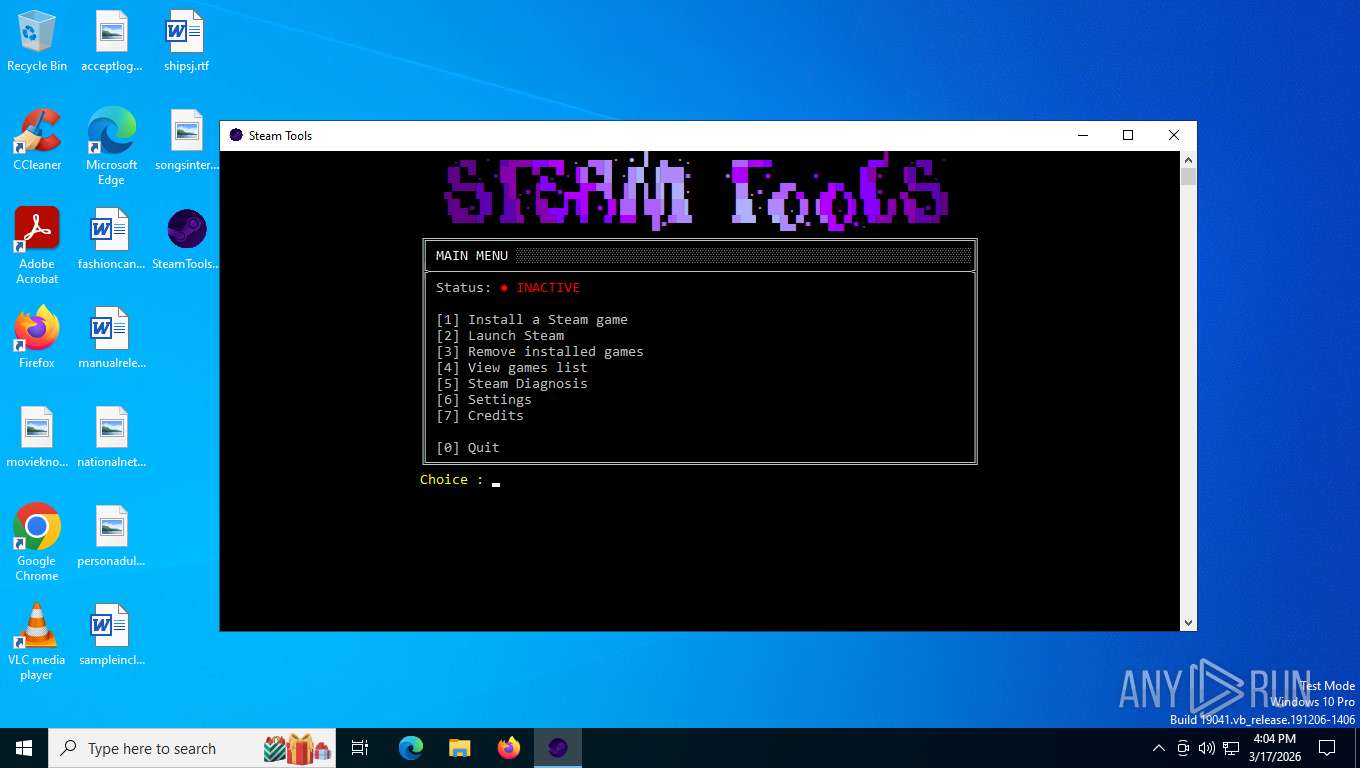
Task: Open File Explorer from the taskbar
Action: pos(460,748)
